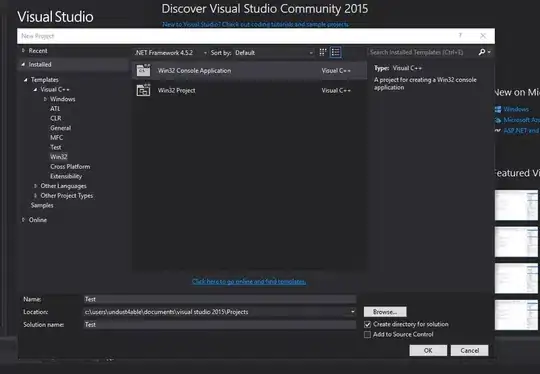The height and width of the screenshot is (374, 540).
Task: Select the Cross Platform category
Action: [x=70, y=167]
